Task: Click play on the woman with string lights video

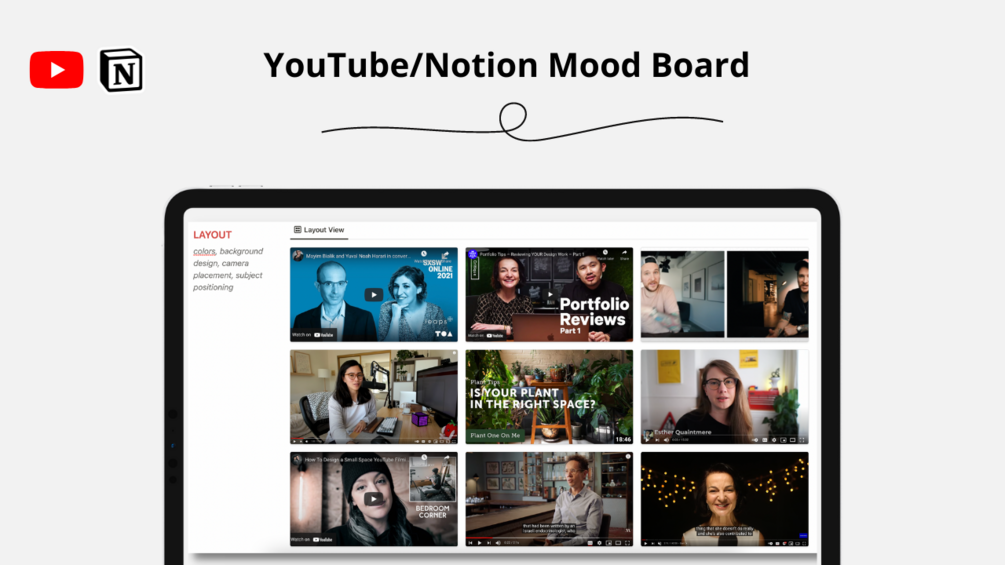Action: coord(645,543)
